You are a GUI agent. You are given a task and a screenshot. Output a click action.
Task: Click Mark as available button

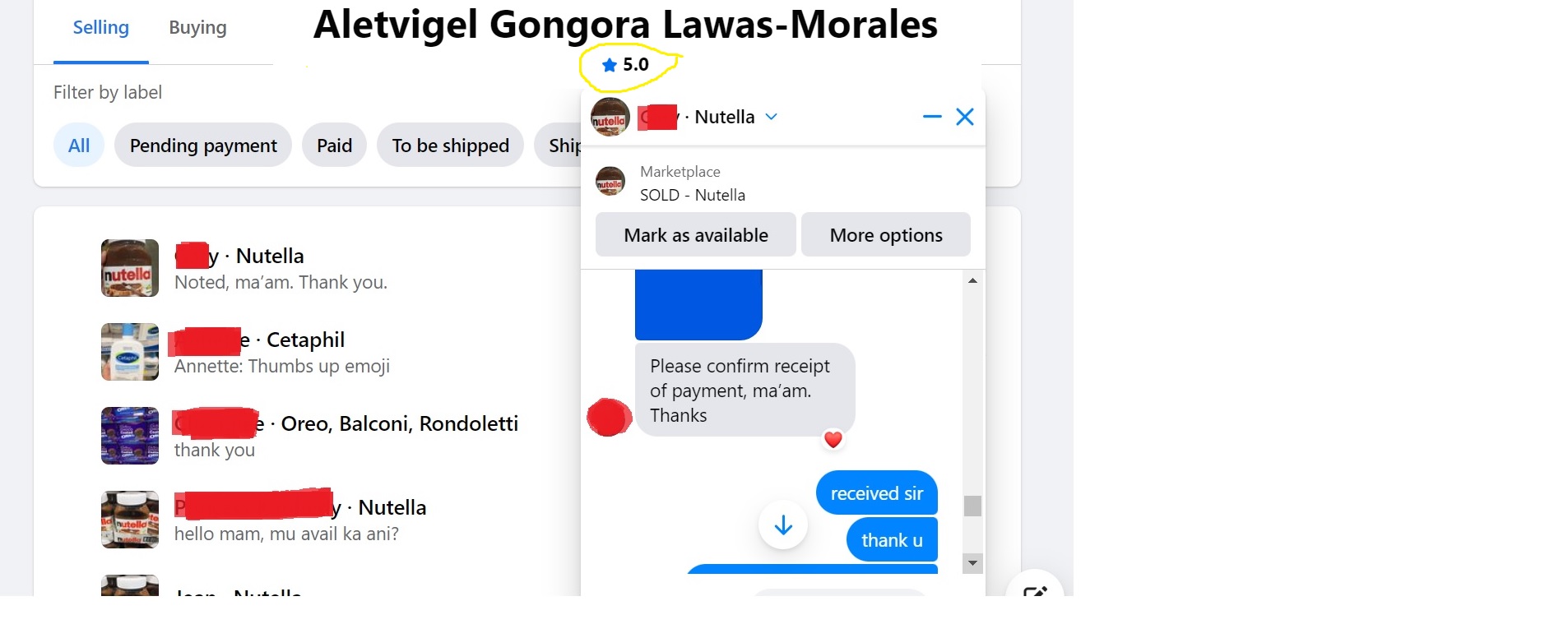click(x=696, y=235)
